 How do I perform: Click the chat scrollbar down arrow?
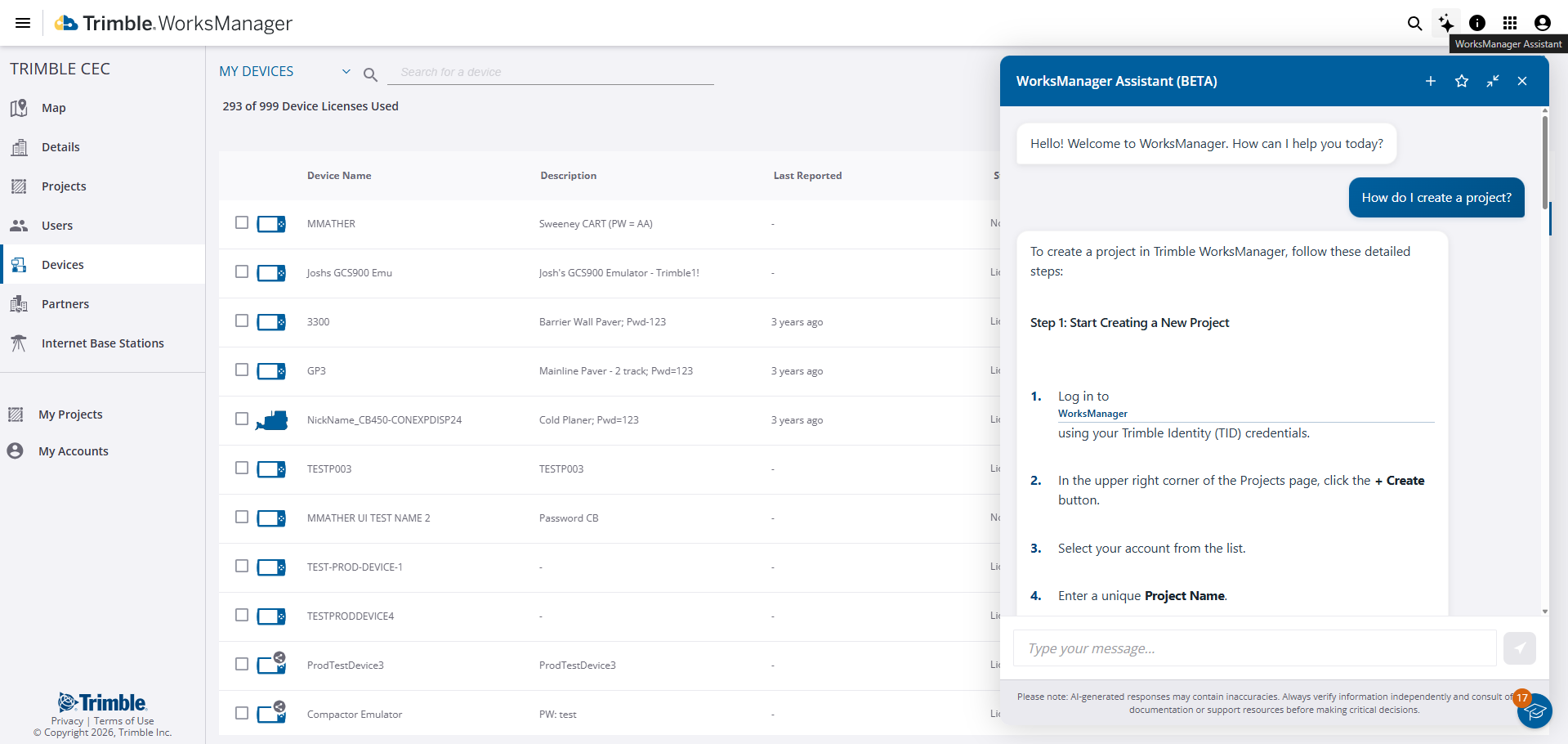click(1544, 612)
